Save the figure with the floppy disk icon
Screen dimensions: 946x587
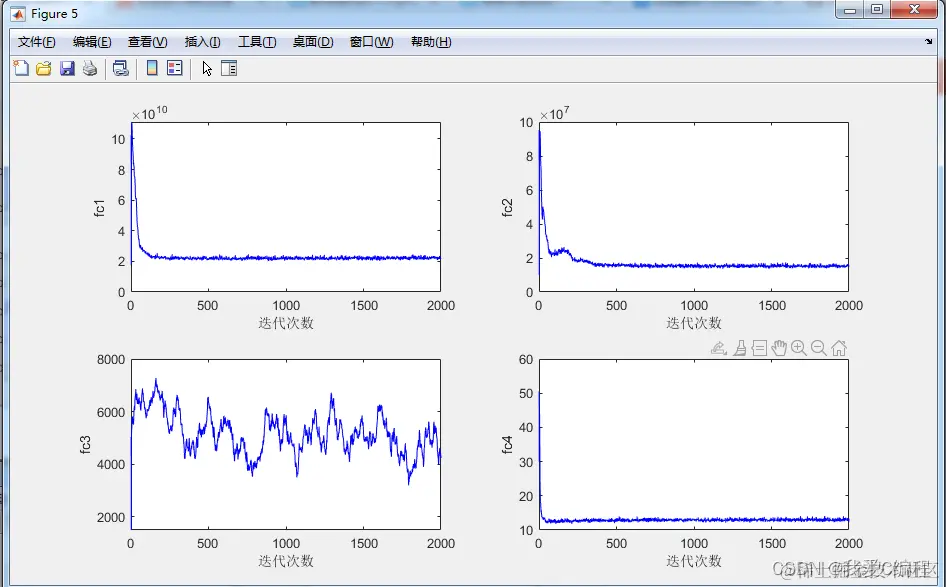point(67,68)
